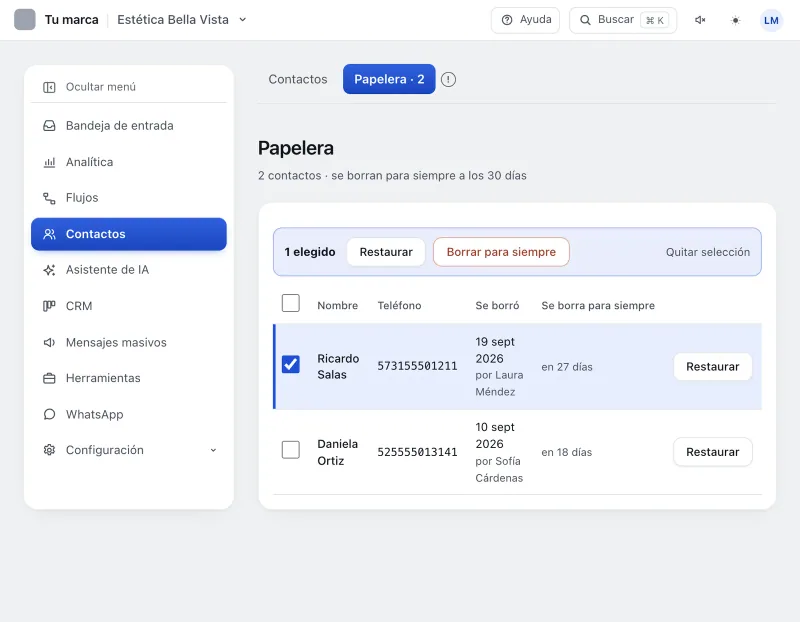Click the Configuración gear icon

[49, 450]
